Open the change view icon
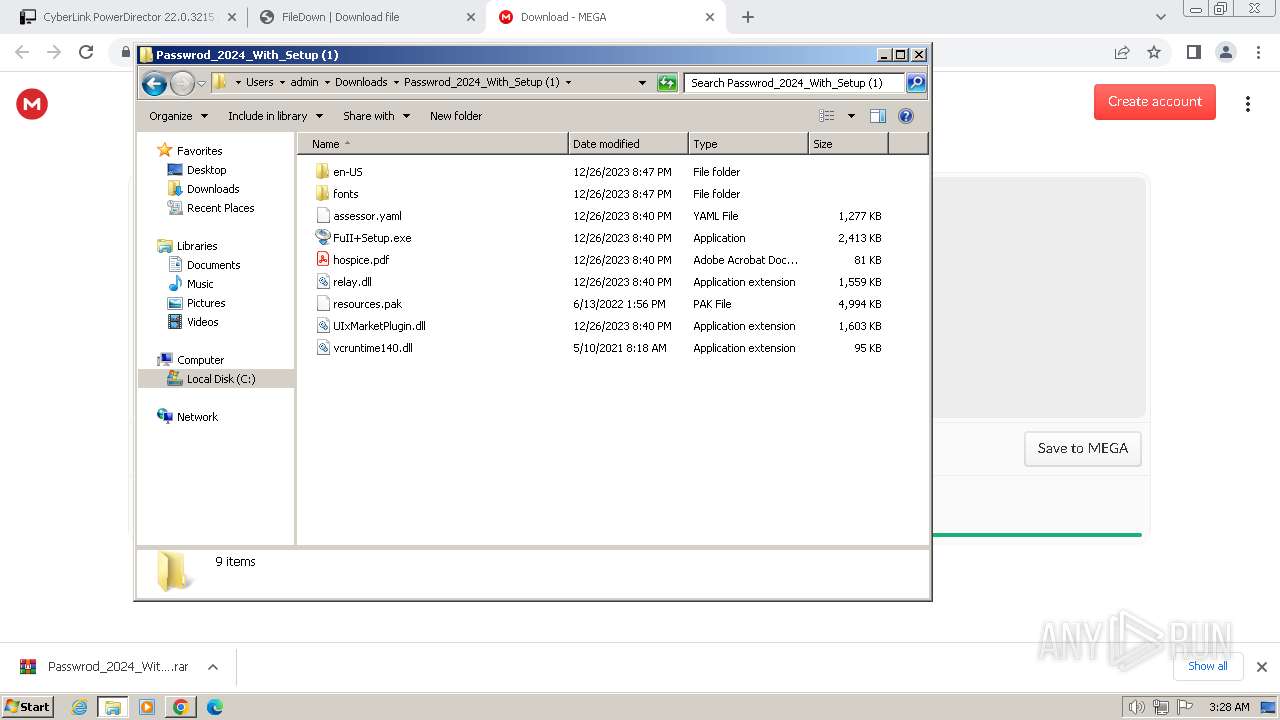The width and height of the screenshot is (1280, 720). pos(826,116)
